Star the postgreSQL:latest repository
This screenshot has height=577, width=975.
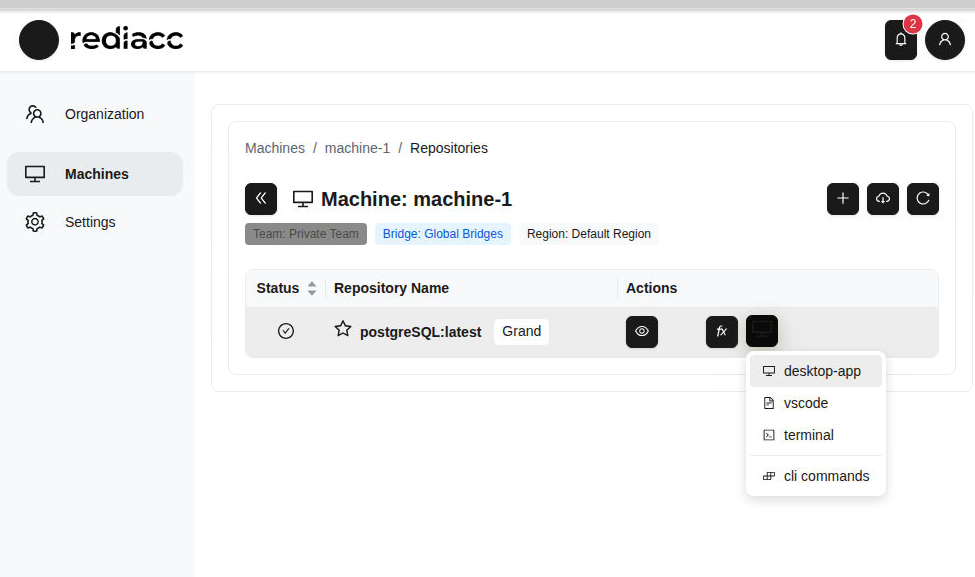343,329
